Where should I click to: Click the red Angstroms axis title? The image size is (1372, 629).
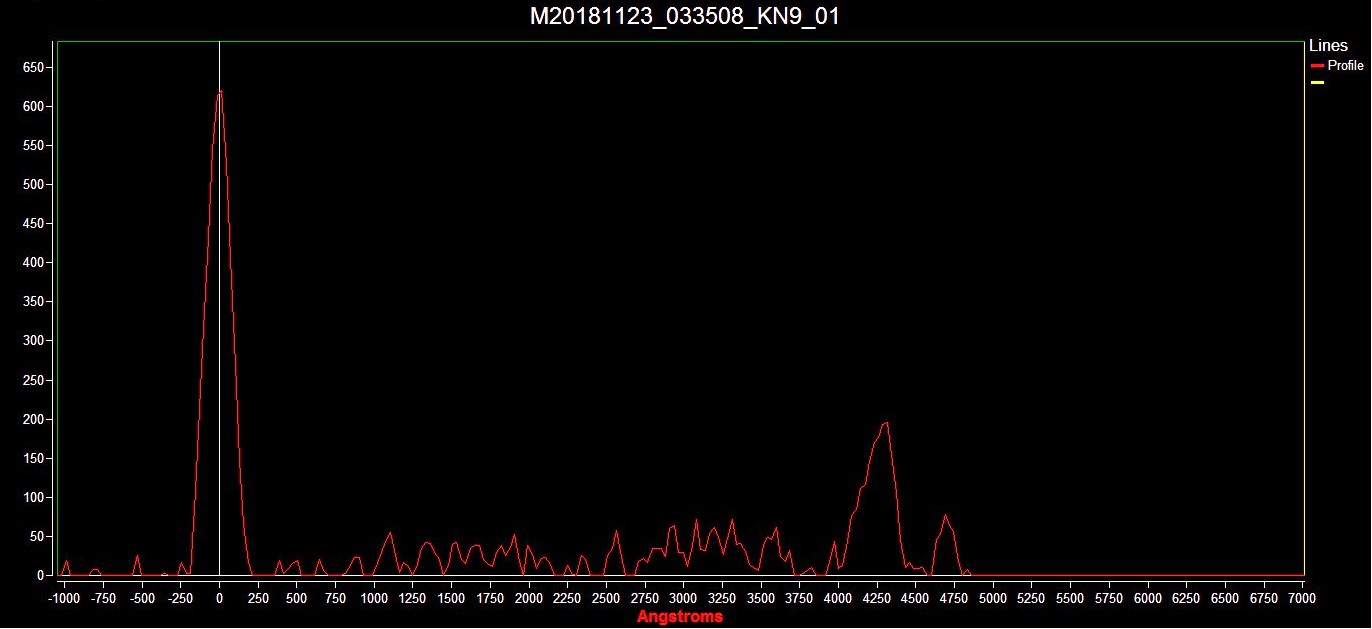(x=679, y=617)
